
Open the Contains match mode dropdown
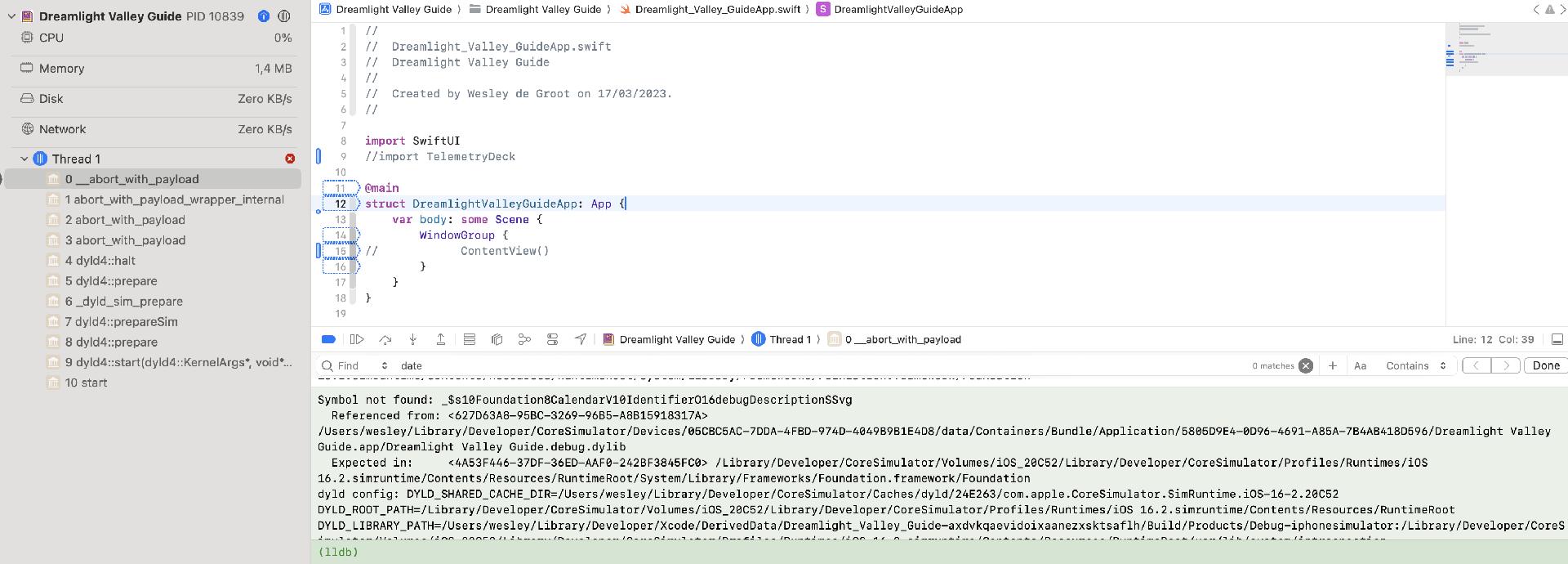(x=1416, y=365)
